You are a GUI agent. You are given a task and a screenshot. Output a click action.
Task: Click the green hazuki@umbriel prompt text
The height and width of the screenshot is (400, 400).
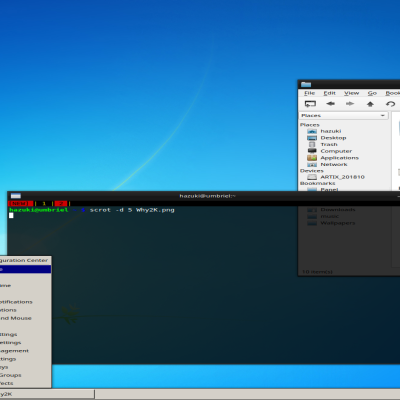point(39,210)
